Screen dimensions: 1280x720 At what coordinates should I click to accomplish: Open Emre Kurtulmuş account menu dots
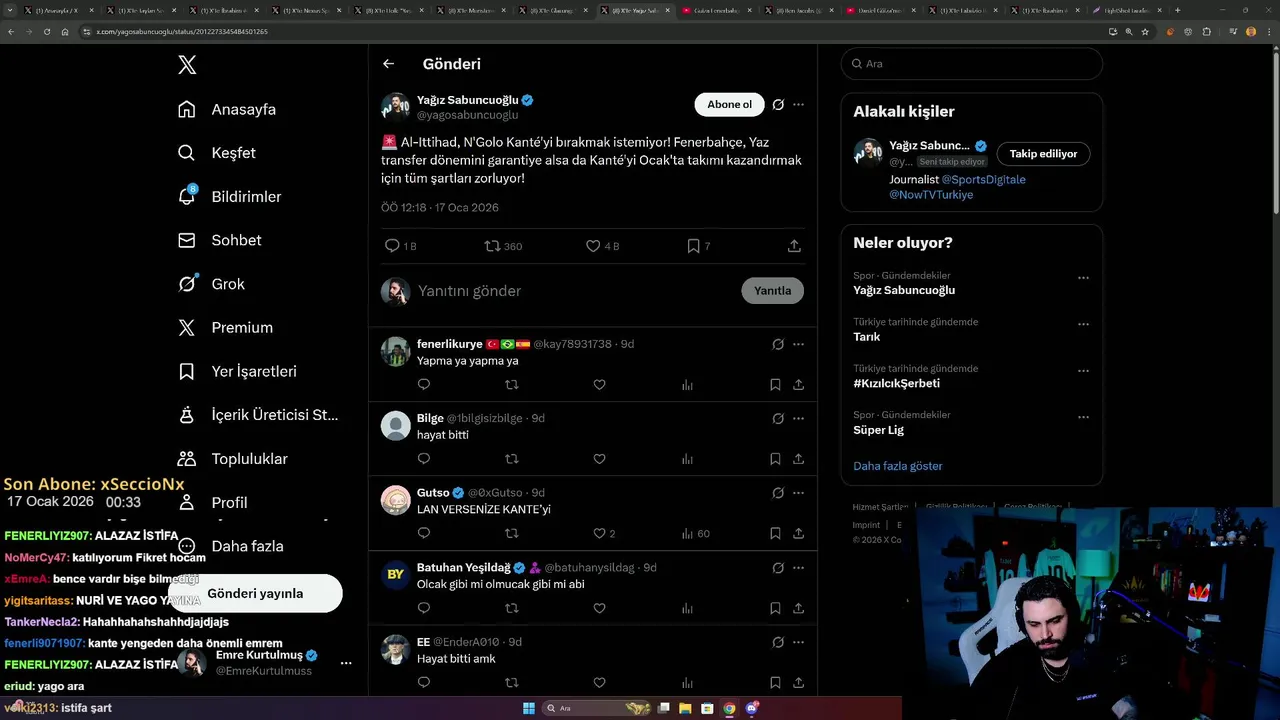click(346, 663)
